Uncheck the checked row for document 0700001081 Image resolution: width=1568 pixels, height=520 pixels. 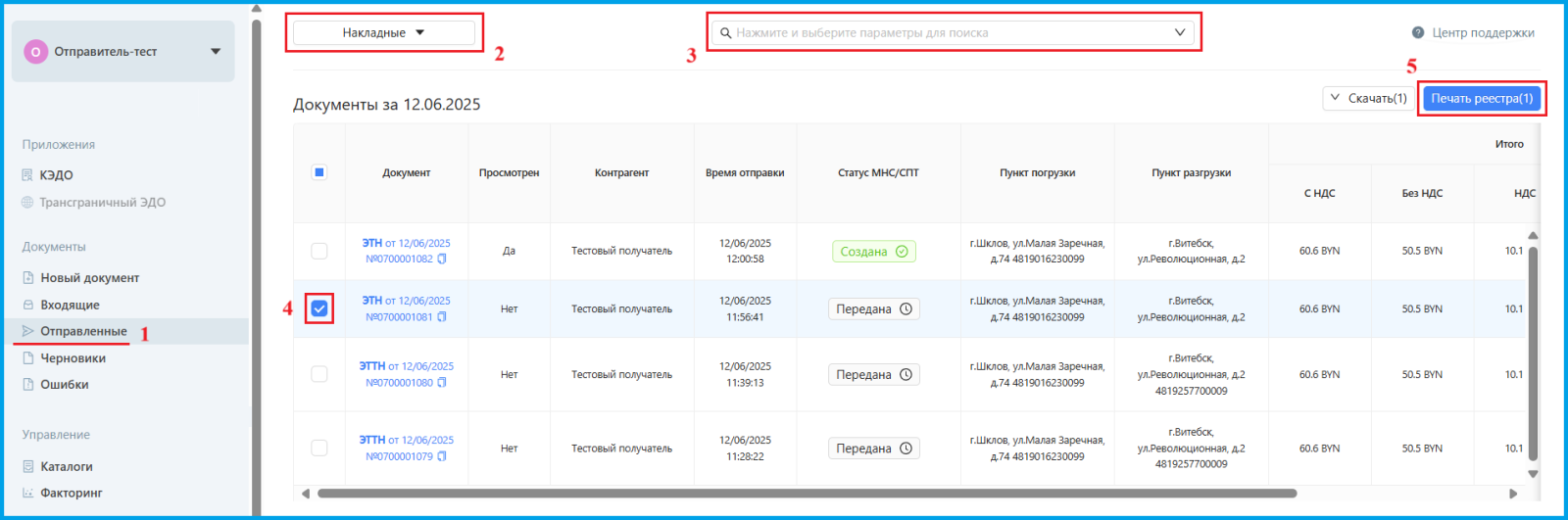point(319,308)
